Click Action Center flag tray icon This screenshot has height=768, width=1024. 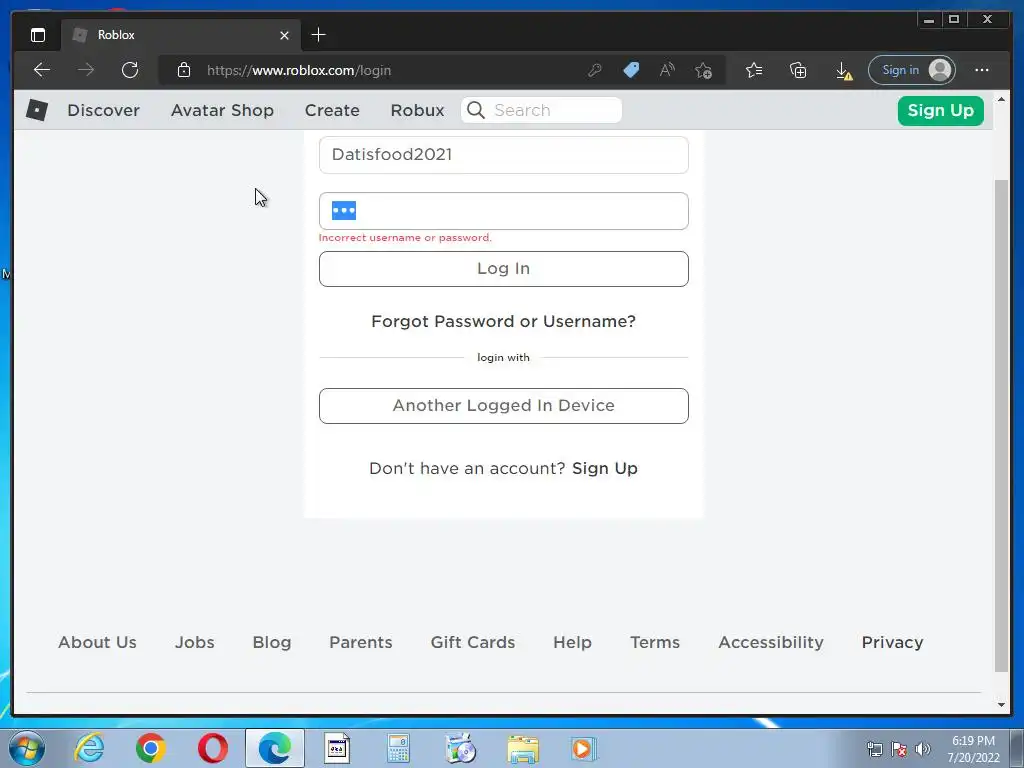pyautogui.click(x=899, y=749)
